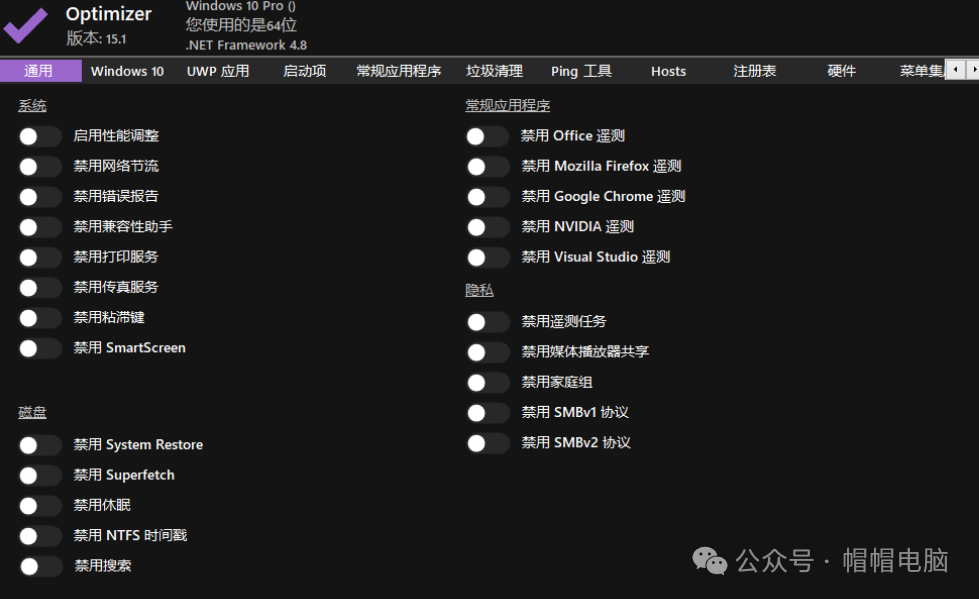Image resolution: width=979 pixels, height=599 pixels.
Task: Open the 硬件 tab
Action: (x=842, y=71)
